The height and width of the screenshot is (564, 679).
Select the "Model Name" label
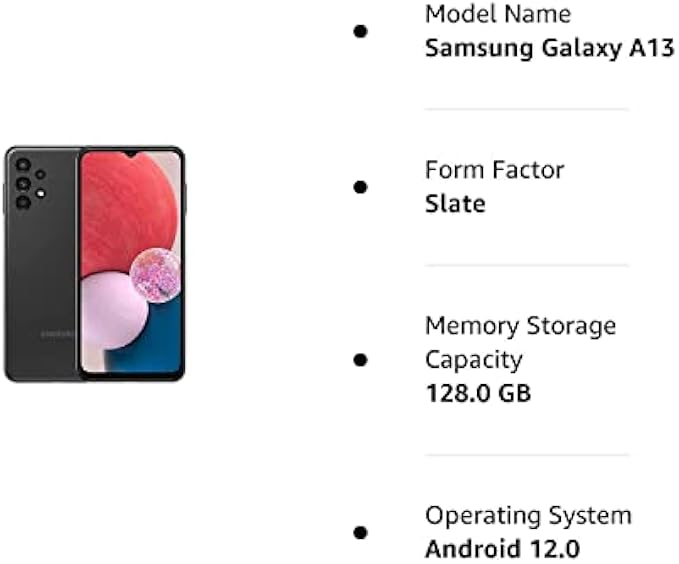(x=498, y=14)
